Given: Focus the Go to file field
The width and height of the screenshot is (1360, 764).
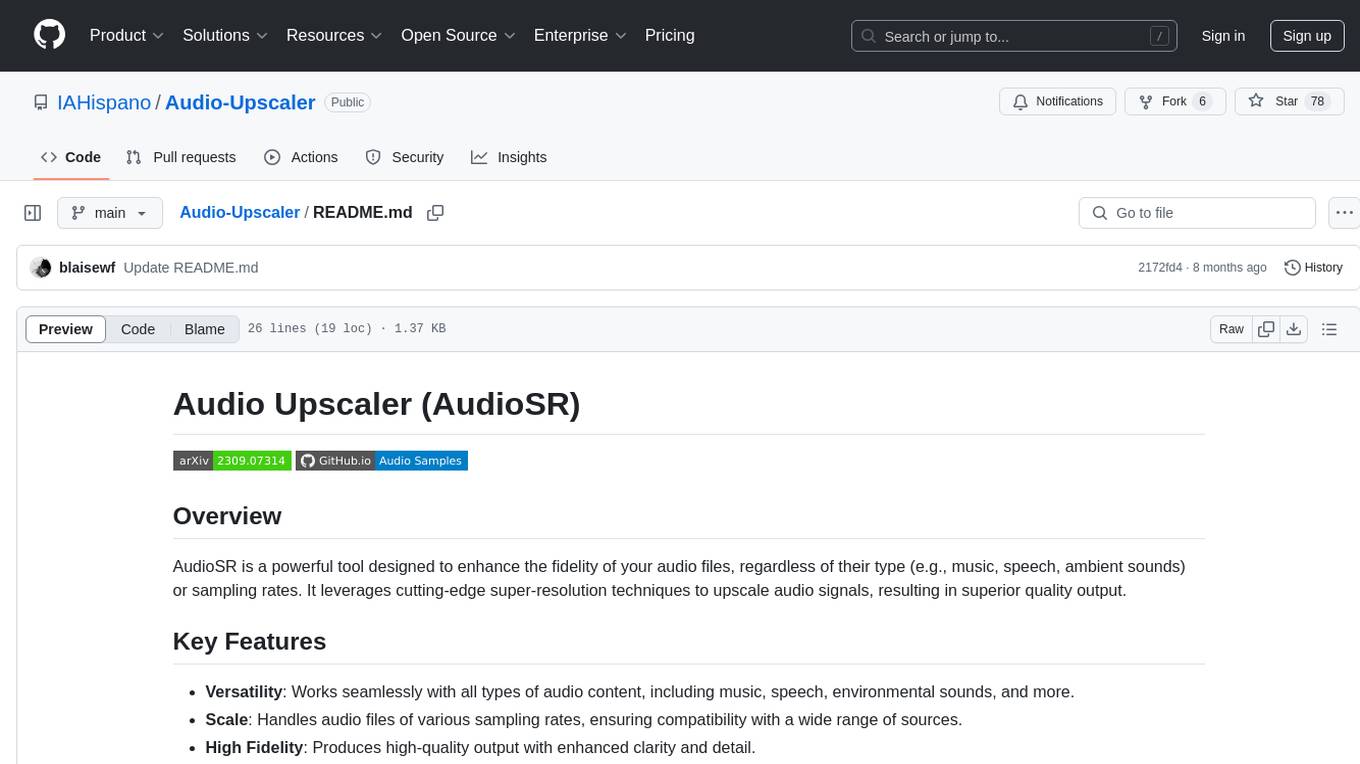Looking at the screenshot, I should click(x=1197, y=213).
